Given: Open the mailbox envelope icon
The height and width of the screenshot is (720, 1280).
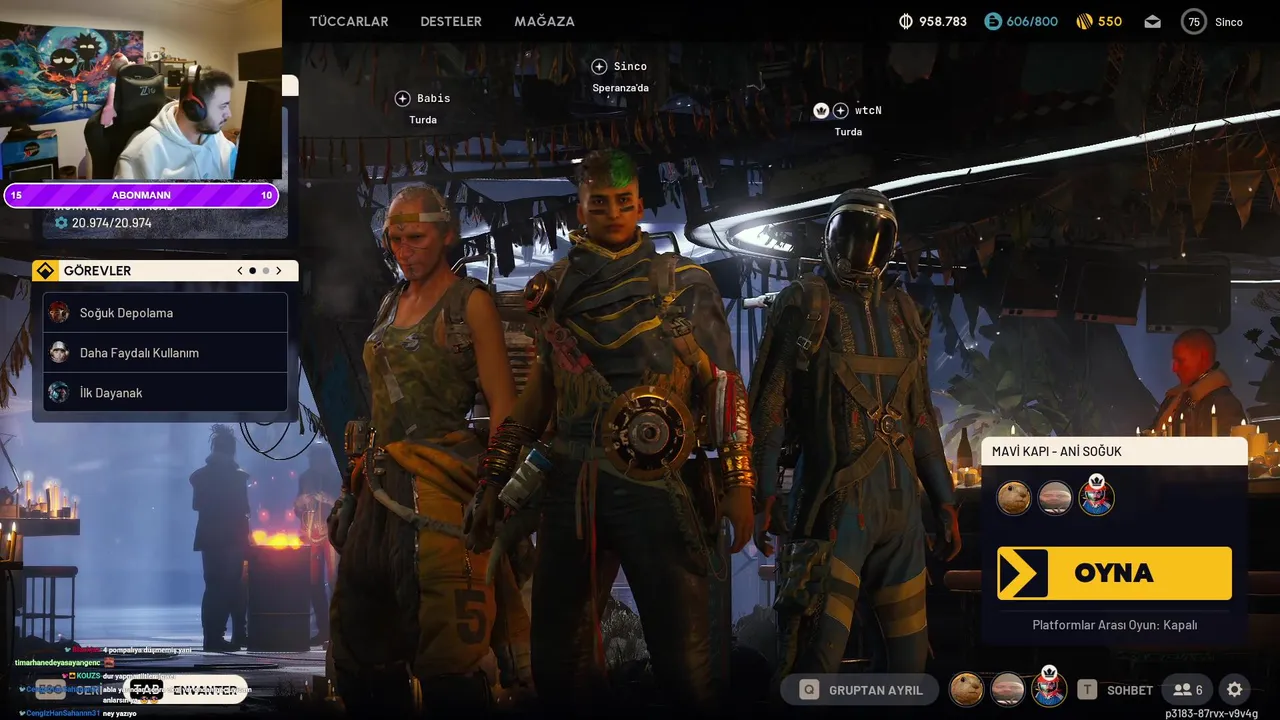Looking at the screenshot, I should point(1153,22).
